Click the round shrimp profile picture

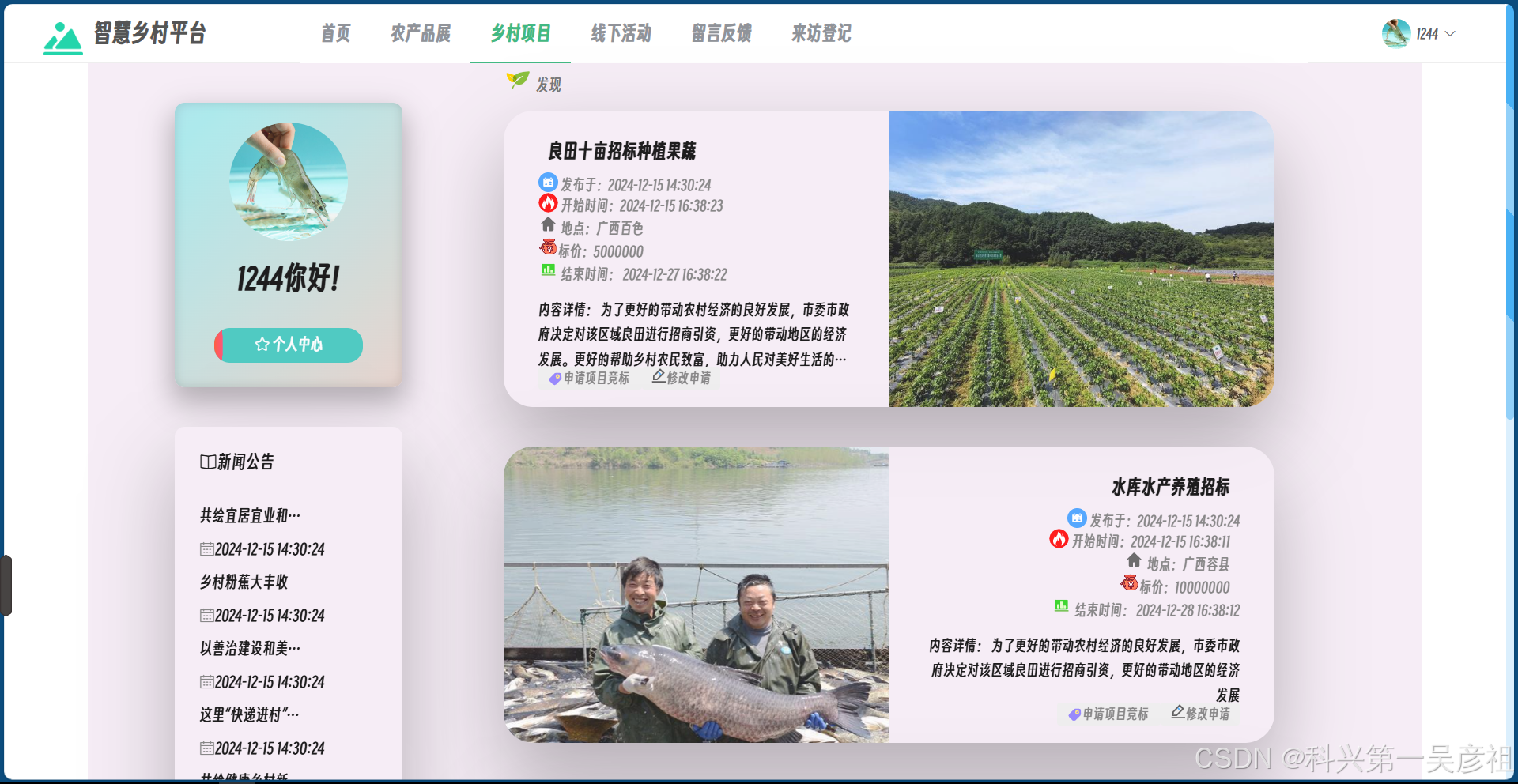(289, 182)
